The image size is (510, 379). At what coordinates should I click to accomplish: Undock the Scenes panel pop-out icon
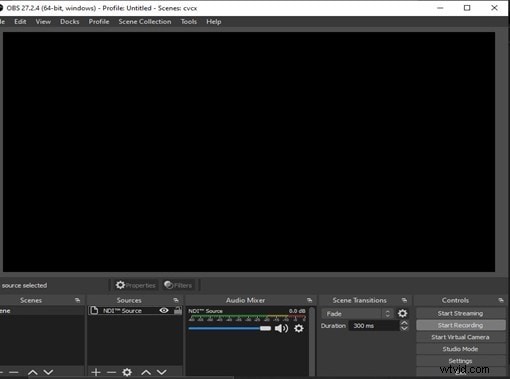(78, 300)
